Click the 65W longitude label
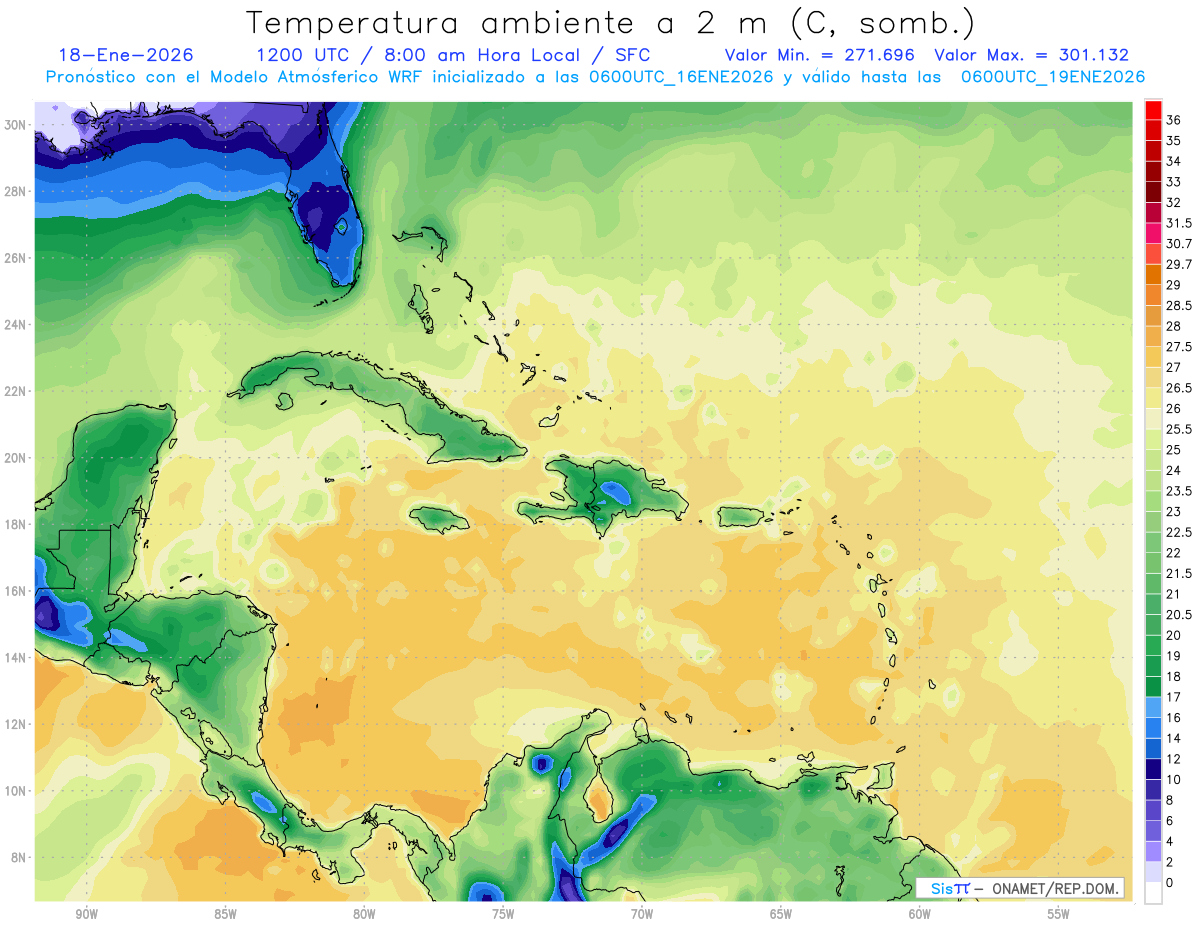Screen dimensions: 1200x927 coord(781,914)
